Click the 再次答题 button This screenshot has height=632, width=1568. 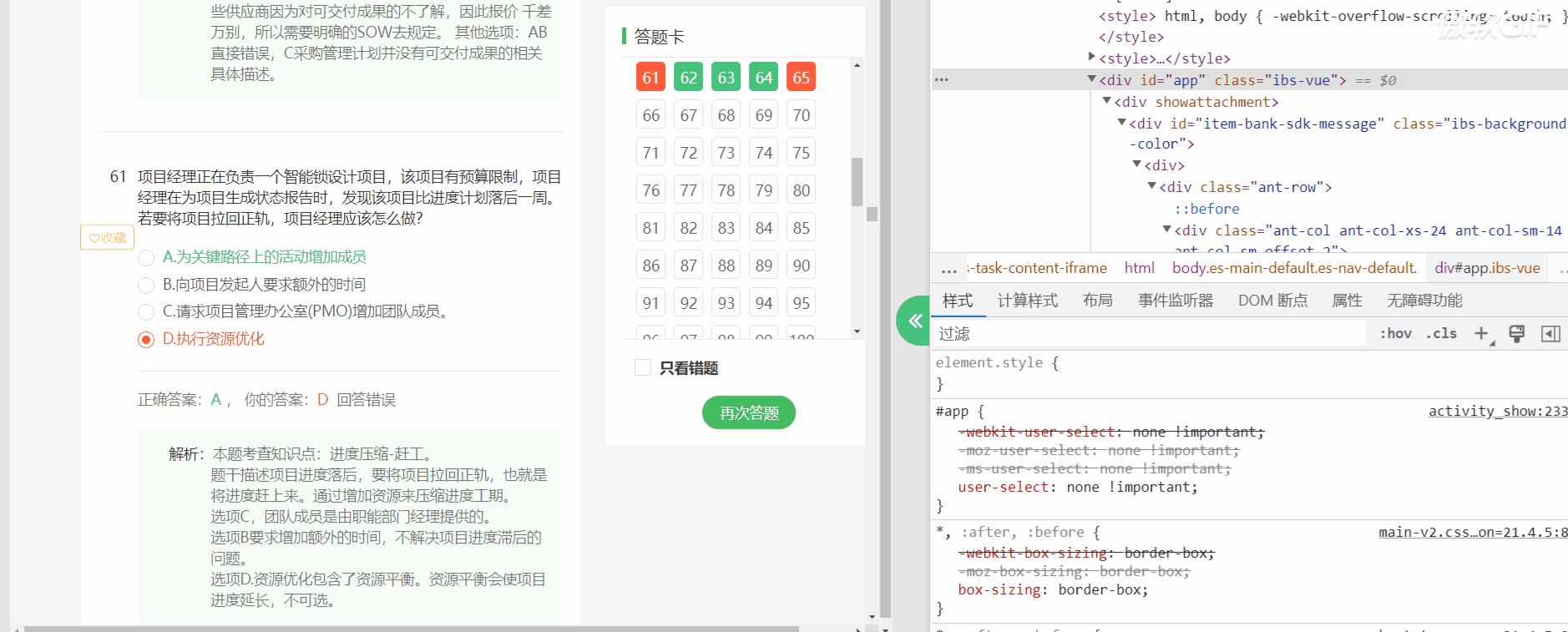click(749, 412)
